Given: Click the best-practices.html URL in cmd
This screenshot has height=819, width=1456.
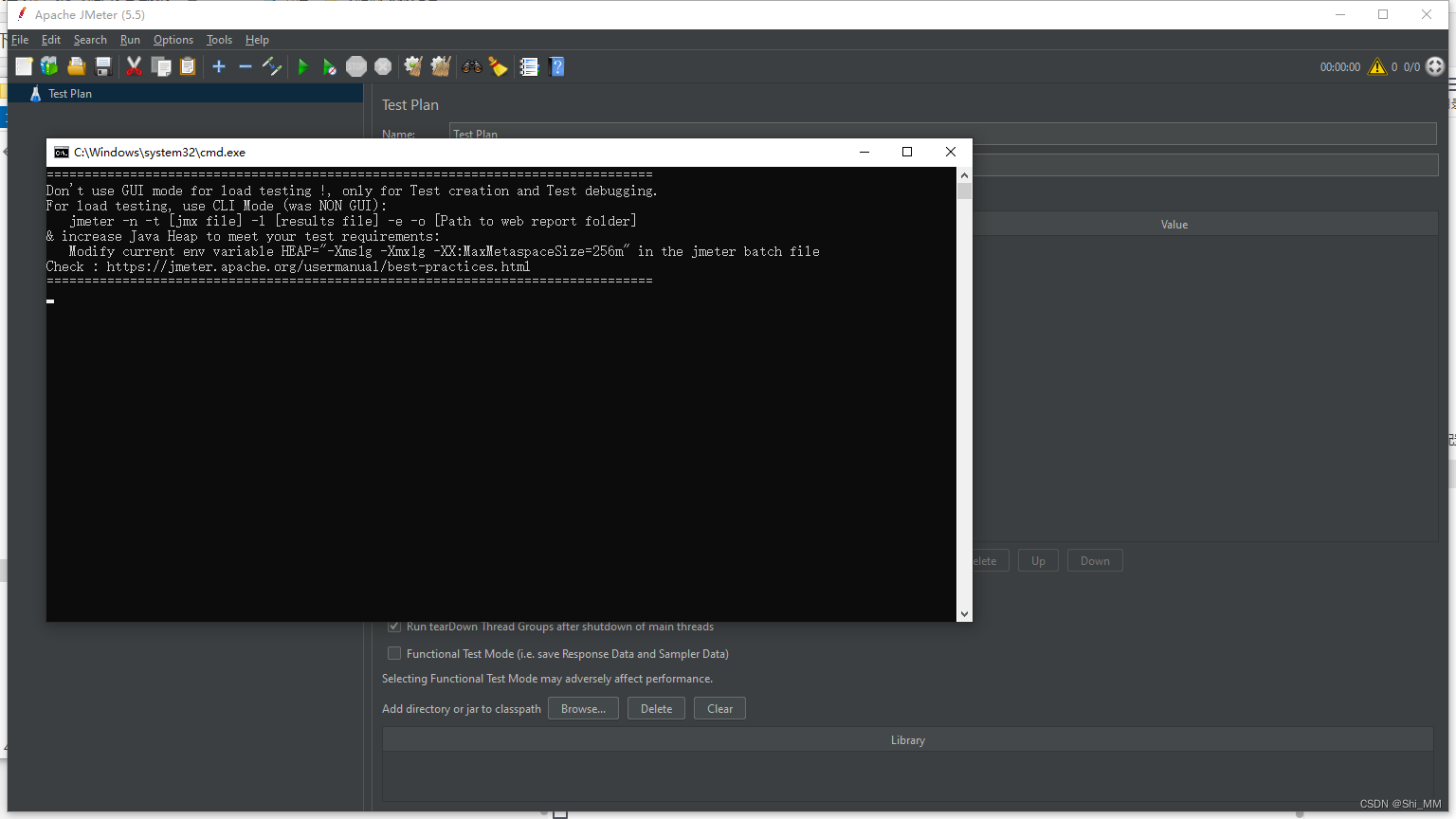Looking at the screenshot, I should pyautogui.click(x=318, y=266).
